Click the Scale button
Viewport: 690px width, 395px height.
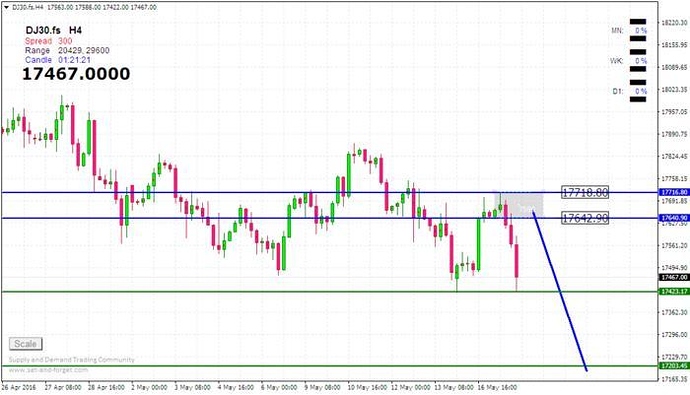[26, 344]
